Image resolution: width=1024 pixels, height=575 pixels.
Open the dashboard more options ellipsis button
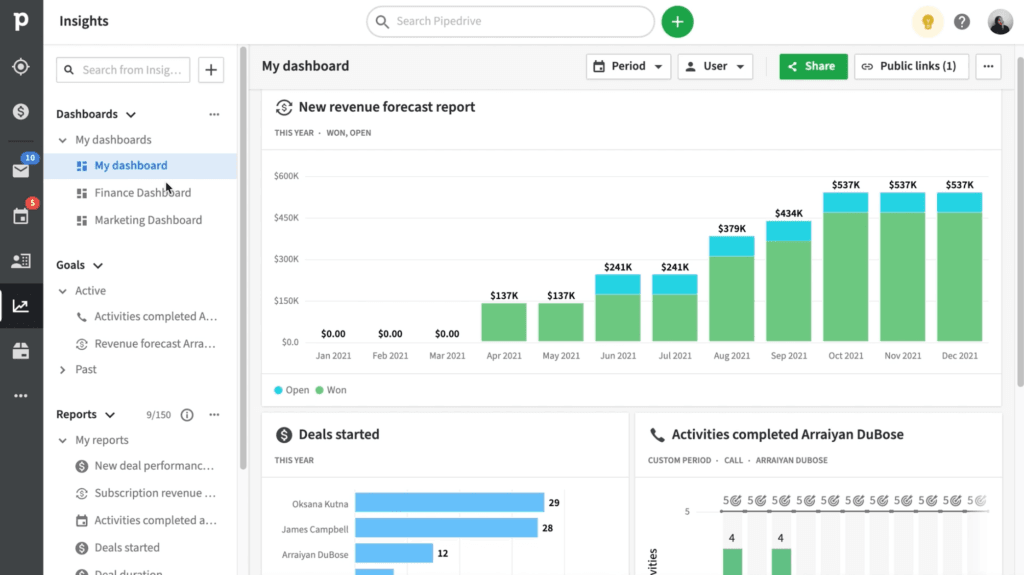click(x=988, y=66)
